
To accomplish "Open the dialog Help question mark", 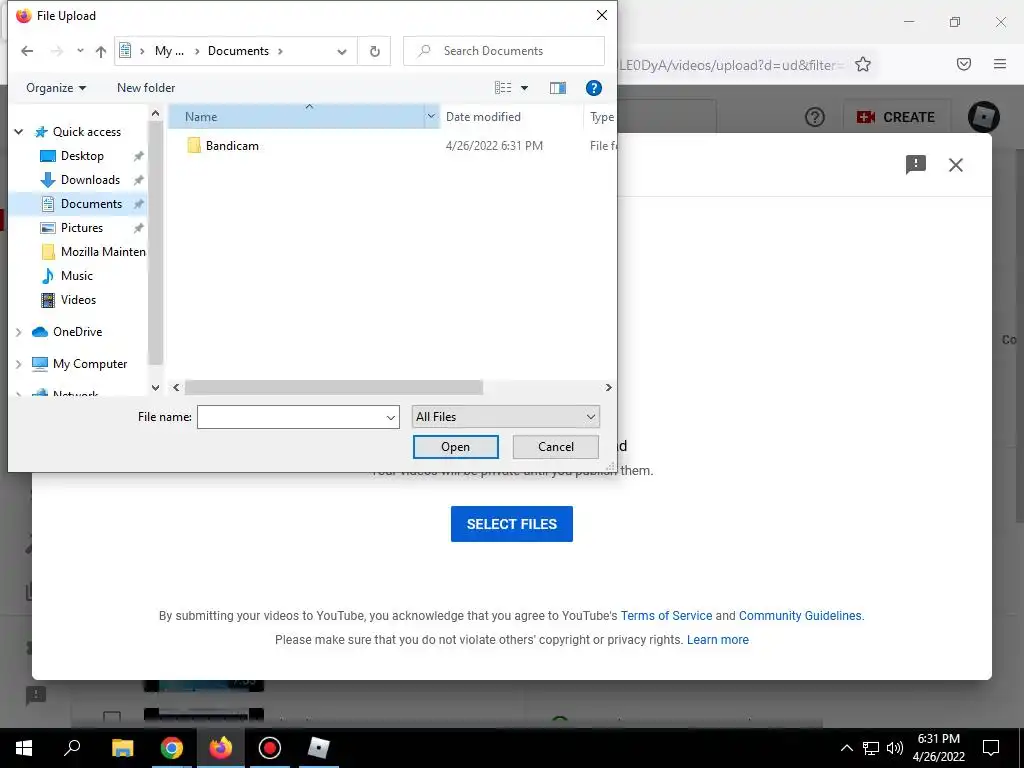I will (x=593, y=88).
